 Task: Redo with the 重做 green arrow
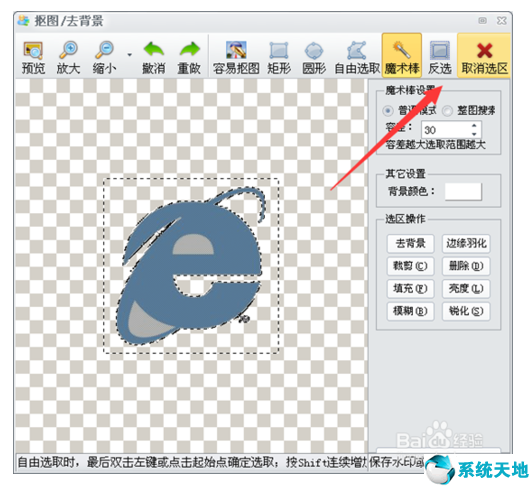pos(189,57)
